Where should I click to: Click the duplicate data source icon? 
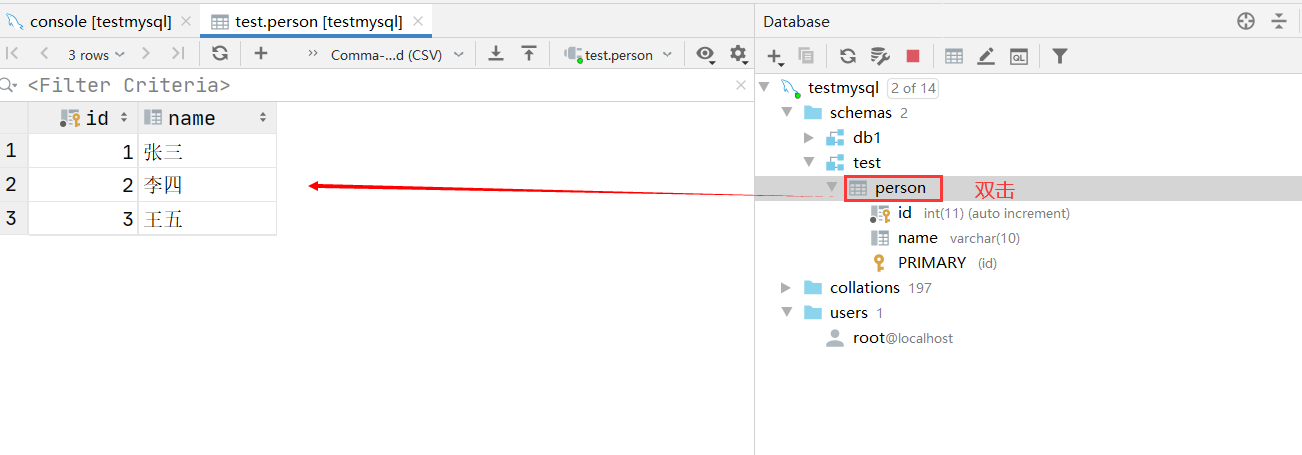coord(806,56)
